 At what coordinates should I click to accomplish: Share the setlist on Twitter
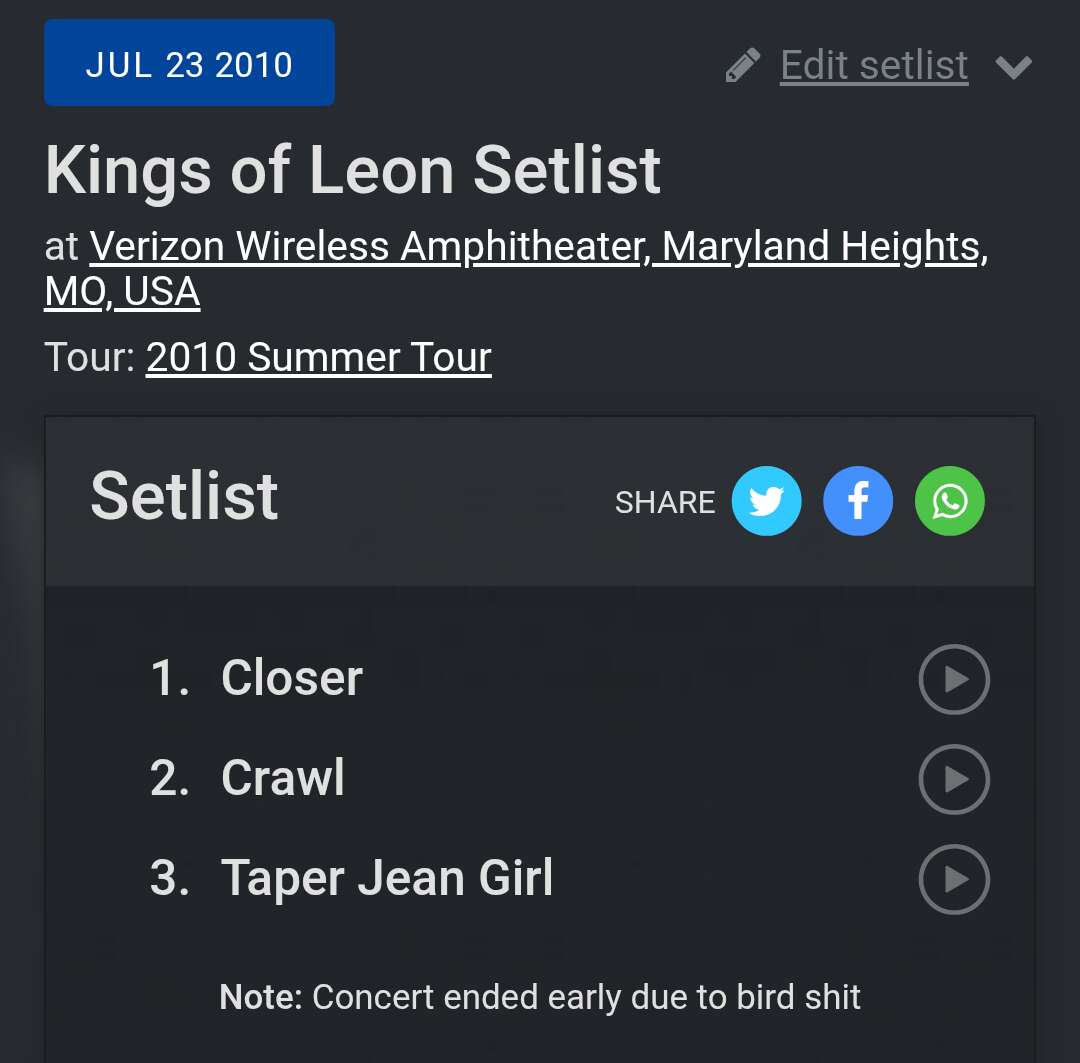tap(766, 501)
